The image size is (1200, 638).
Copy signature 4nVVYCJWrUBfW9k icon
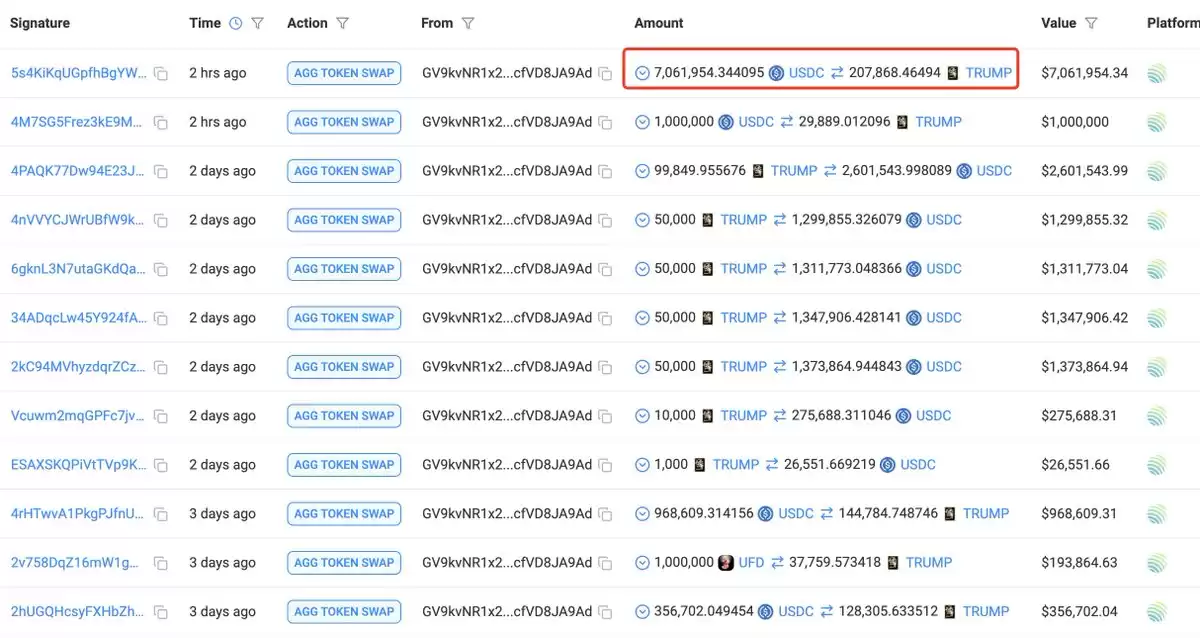pos(160,220)
